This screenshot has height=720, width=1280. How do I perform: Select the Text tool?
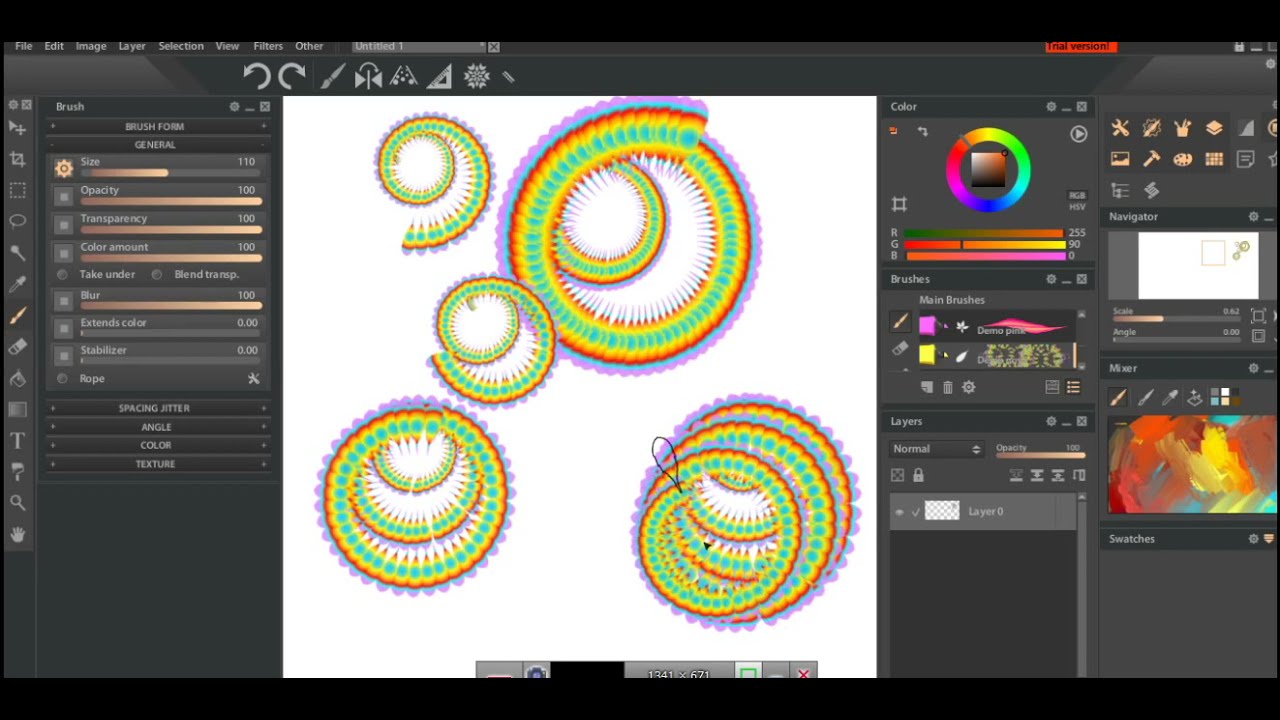click(x=17, y=440)
